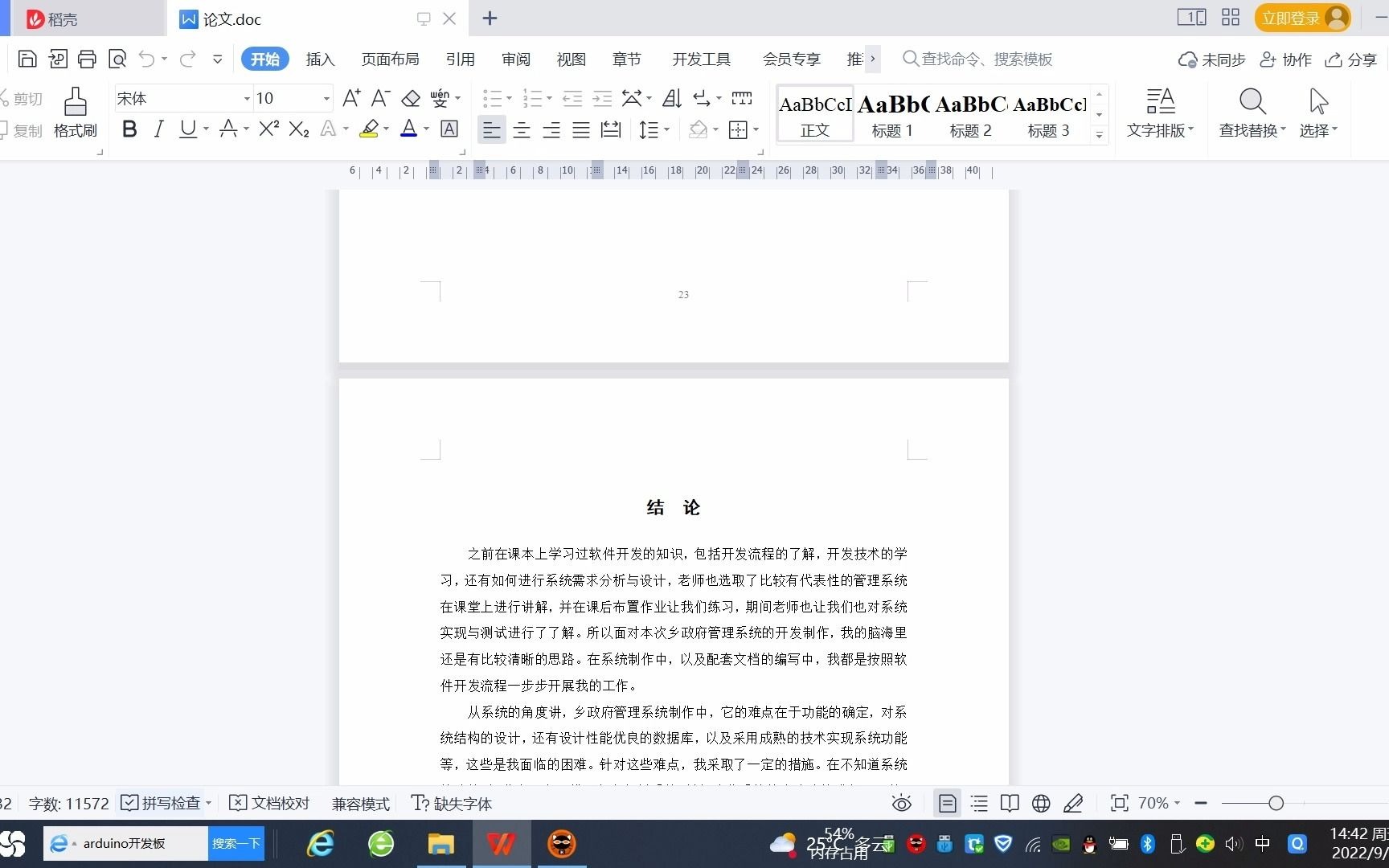Switch to outline view in status bar
The height and width of the screenshot is (868, 1389).
(979, 803)
